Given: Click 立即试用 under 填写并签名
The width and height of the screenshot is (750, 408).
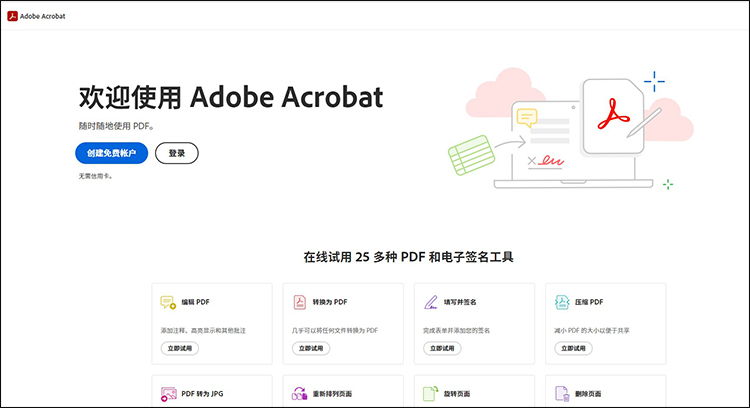Looking at the screenshot, I should click(x=442, y=348).
